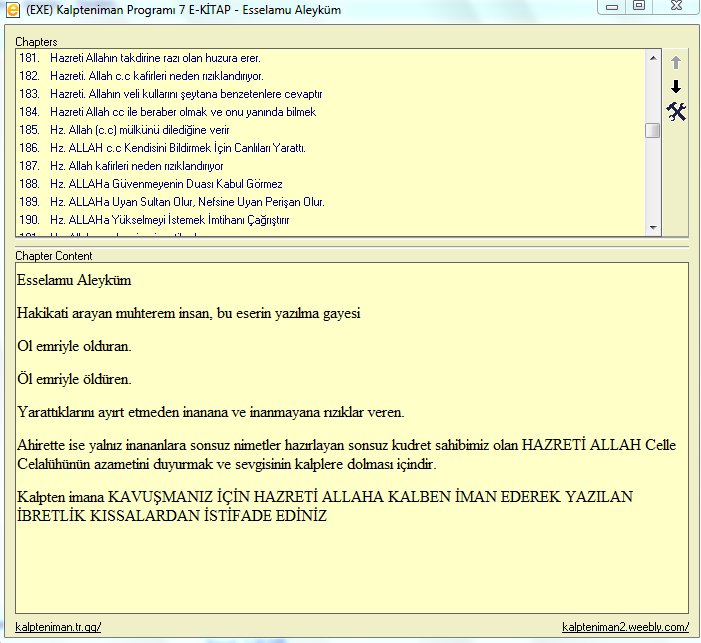Click the paragraph starting 'Hakikati arayan muhterem insan'
This screenshot has height=643, width=701.
[189, 313]
